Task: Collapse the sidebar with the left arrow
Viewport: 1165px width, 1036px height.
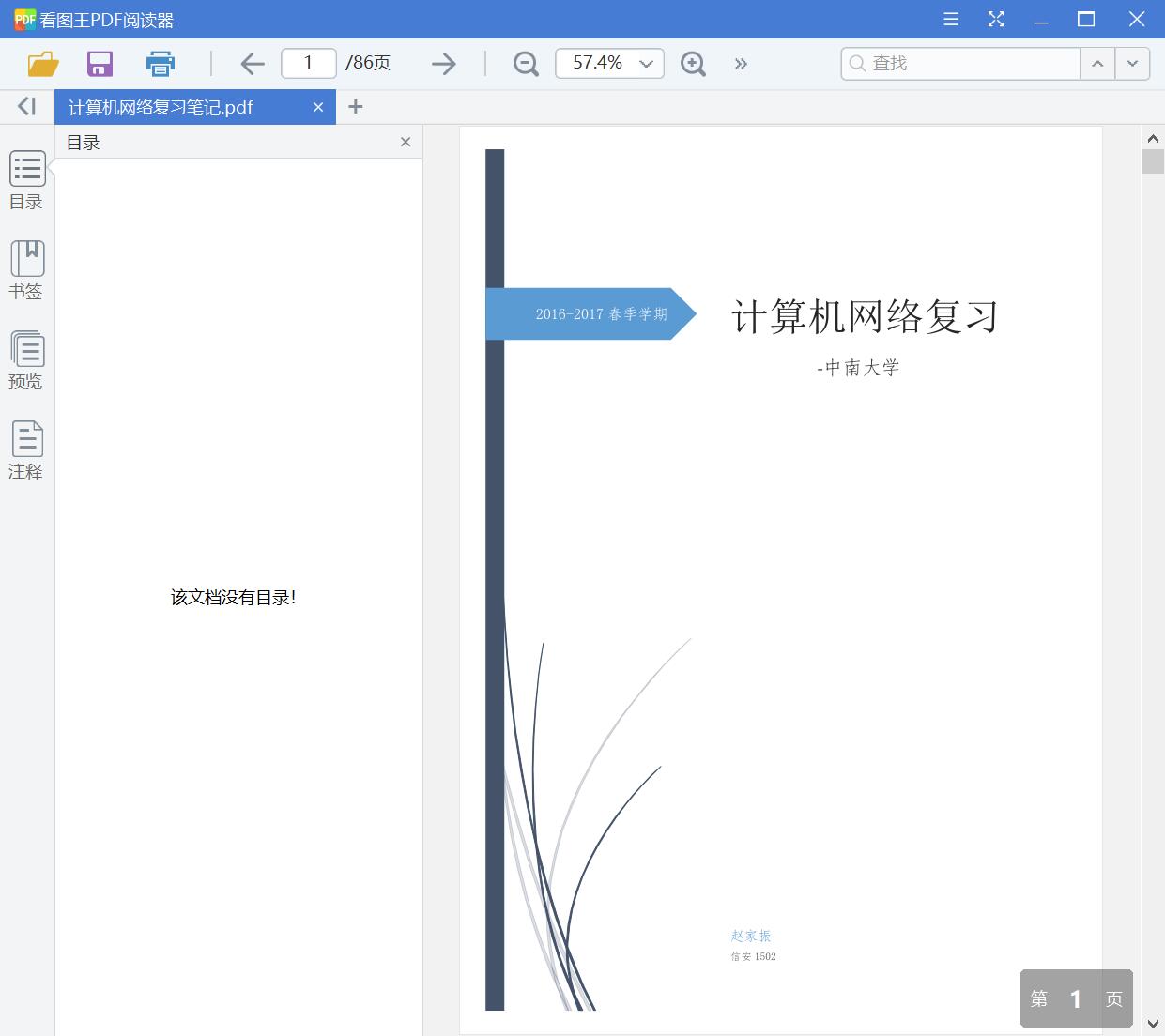Action: [x=25, y=106]
